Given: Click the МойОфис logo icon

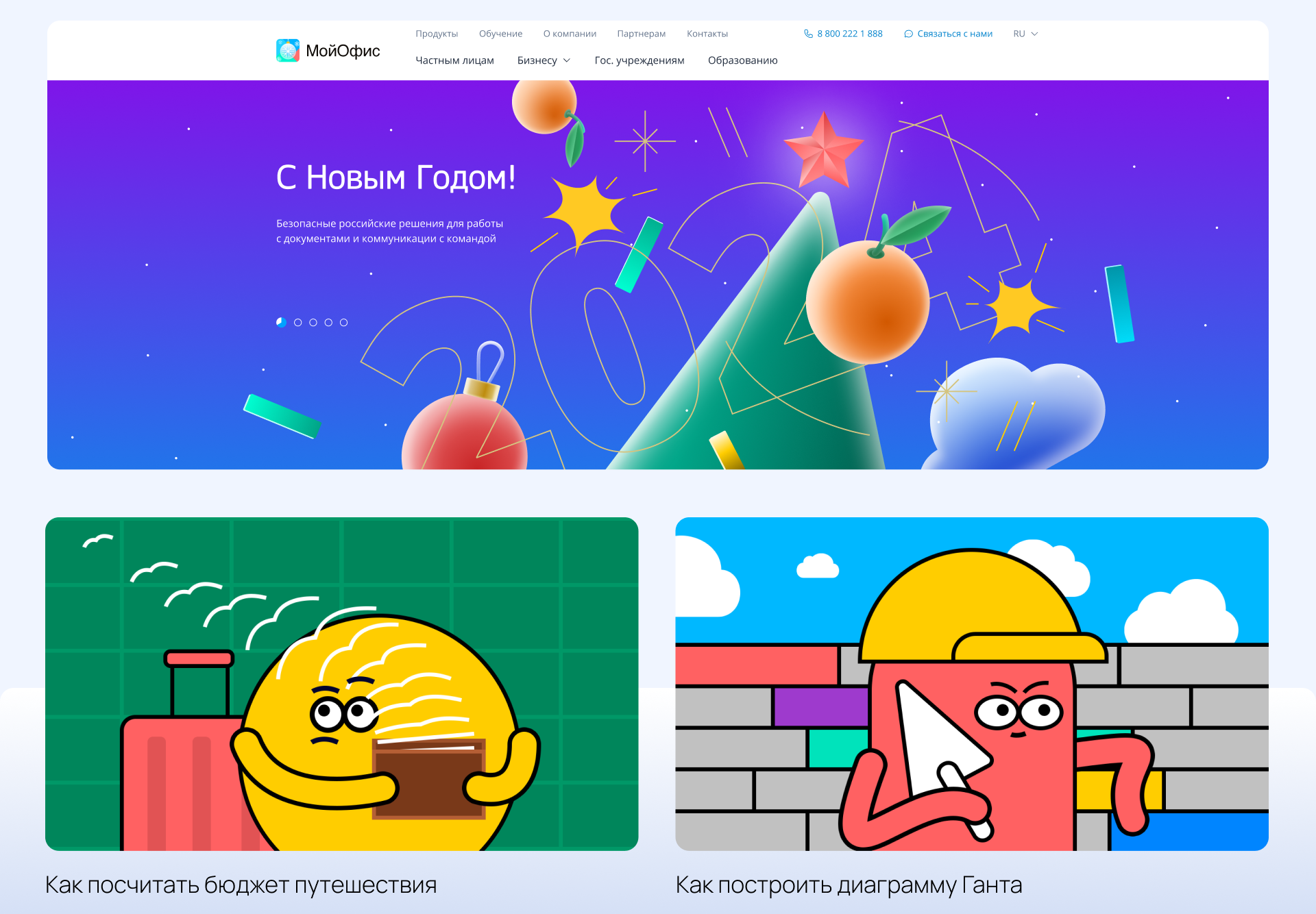Looking at the screenshot, I should [288, 51].
